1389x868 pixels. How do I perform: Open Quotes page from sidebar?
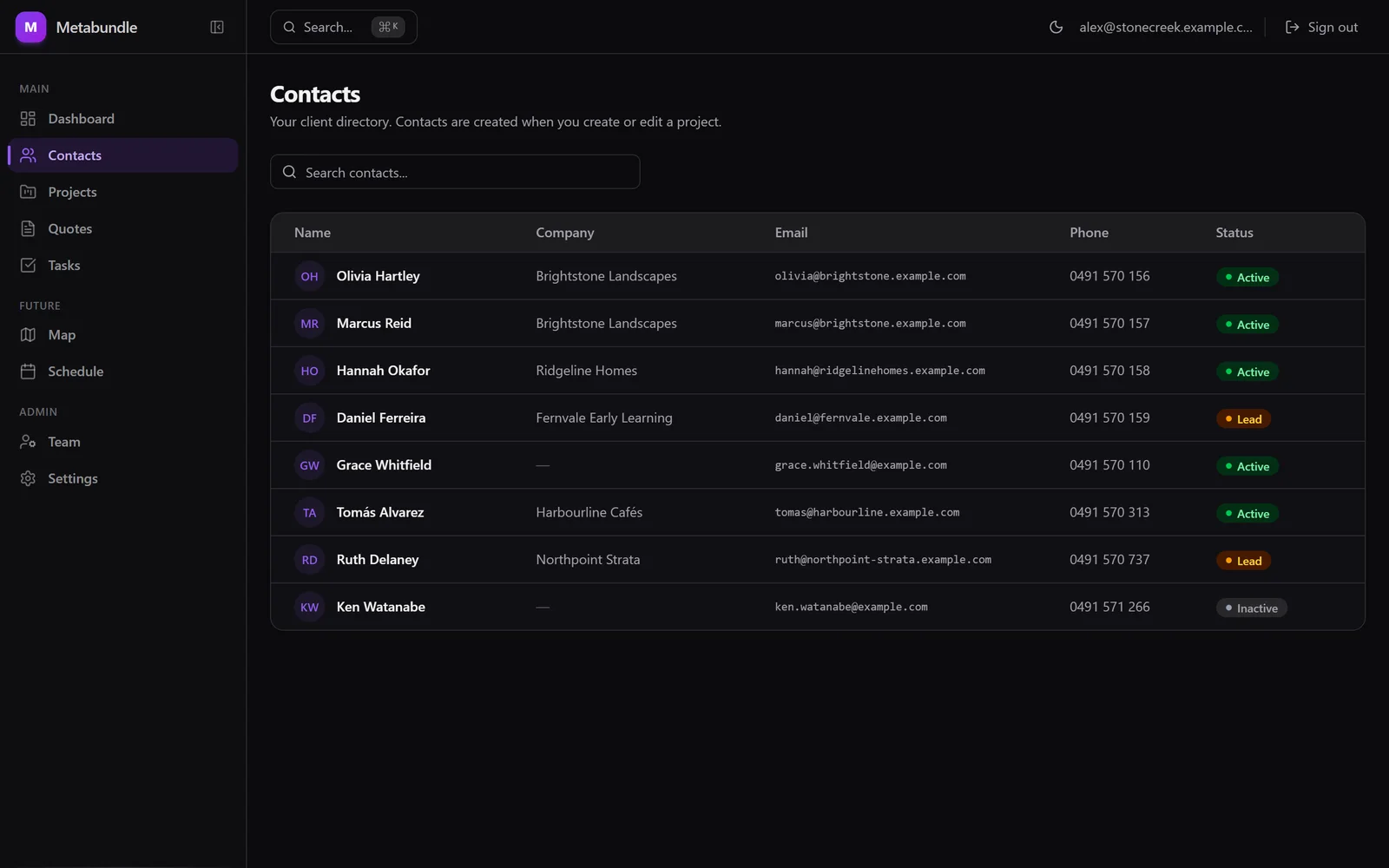[x=123, y=228]
